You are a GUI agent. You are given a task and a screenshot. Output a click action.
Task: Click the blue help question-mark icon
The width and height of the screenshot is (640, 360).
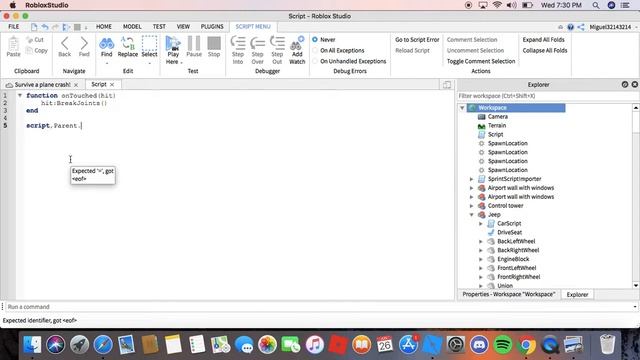(571, 27)
